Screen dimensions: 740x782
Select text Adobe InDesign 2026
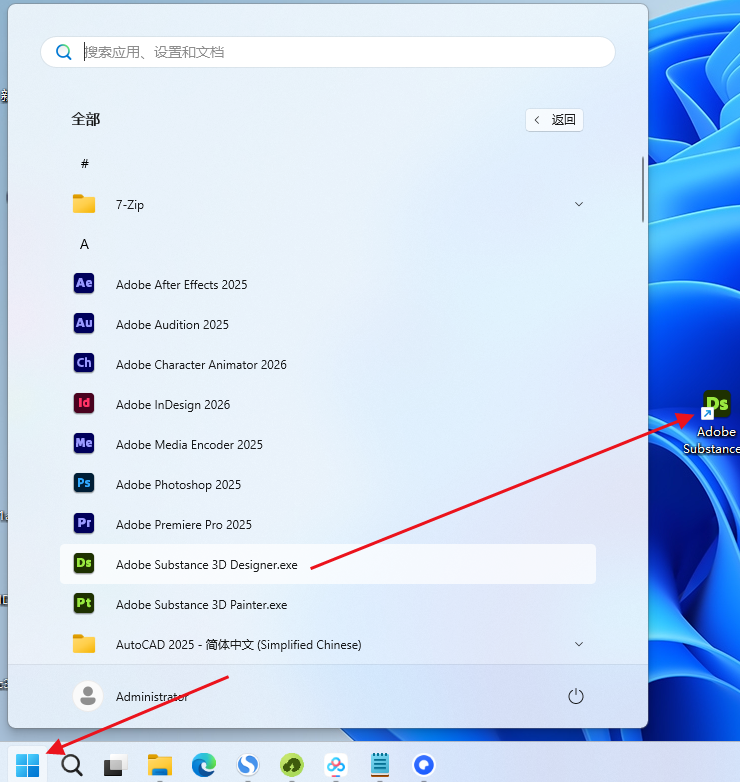(173, 404)
